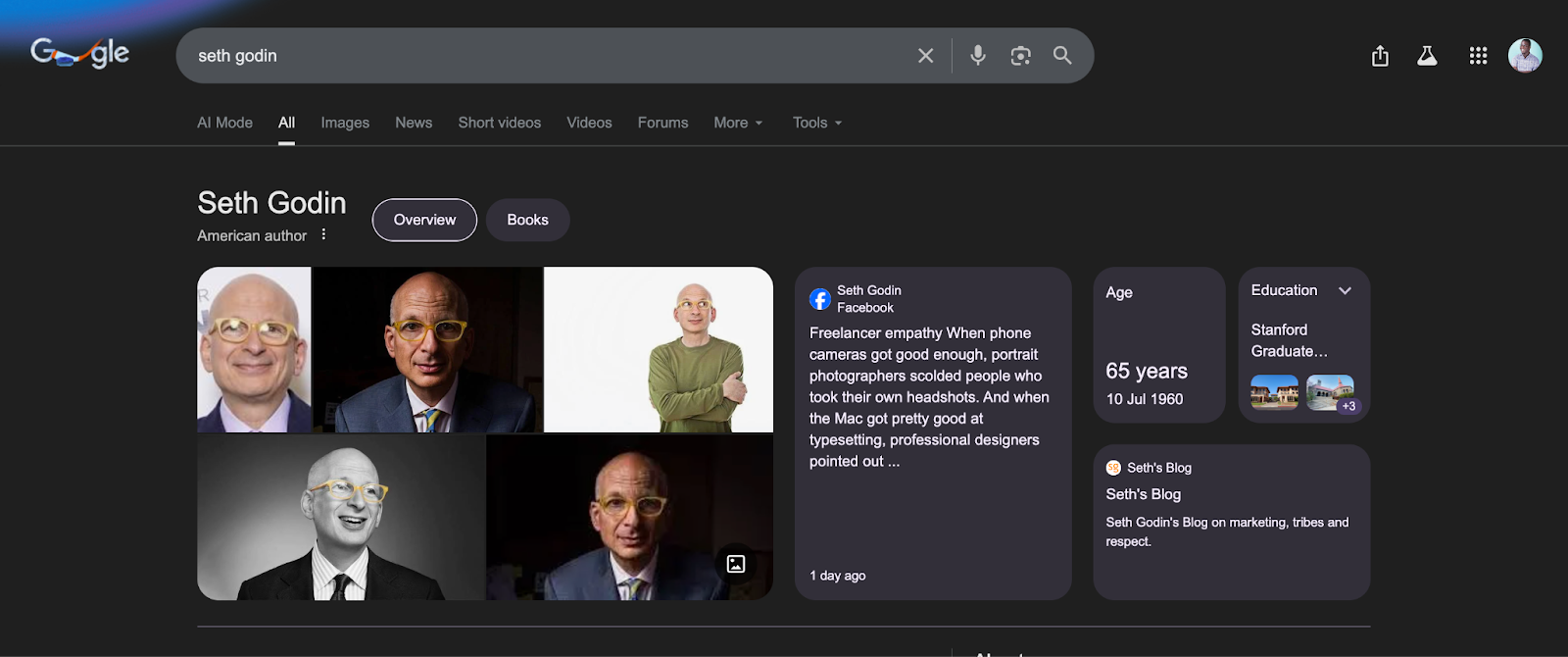
Task: Click the share icon in the header
Action: 1380,56
